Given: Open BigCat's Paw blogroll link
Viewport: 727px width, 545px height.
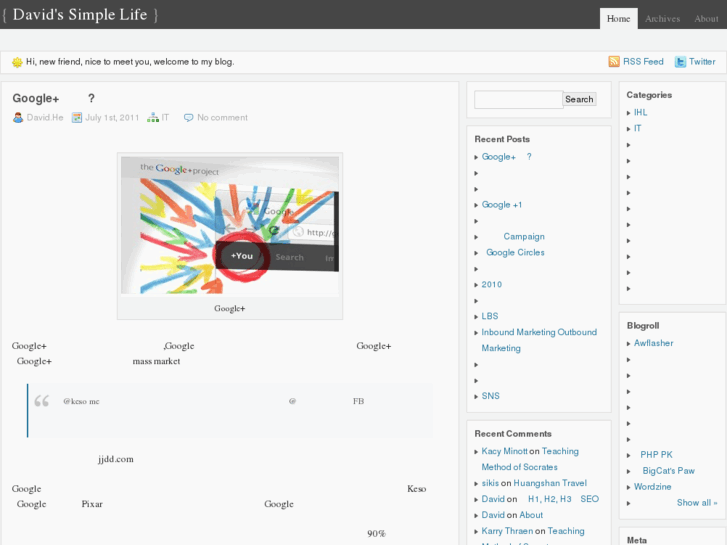Looking at the screenshot, I should coord(669,471).
